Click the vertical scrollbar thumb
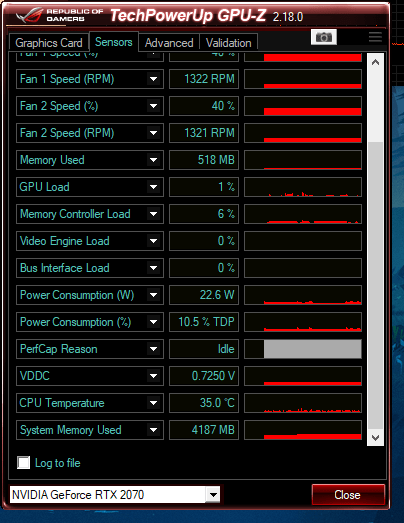 [x=375, y=286]
